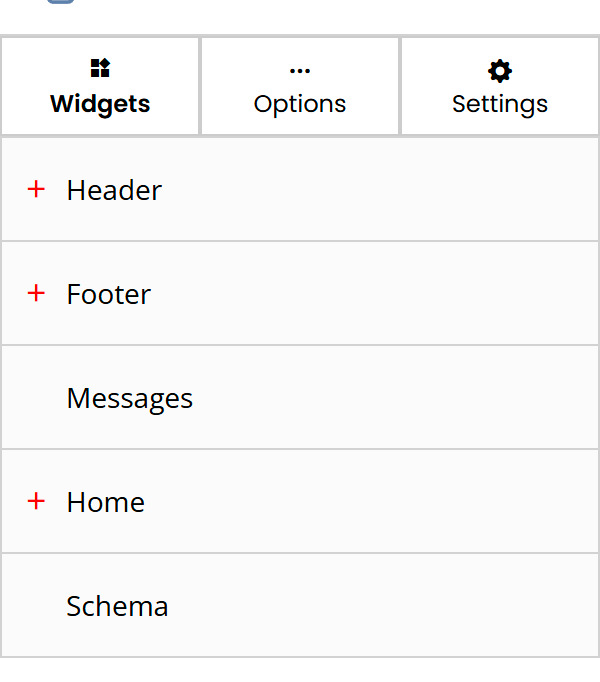
Task: Click the Options three-dots icon
Action: pos(300,70)
